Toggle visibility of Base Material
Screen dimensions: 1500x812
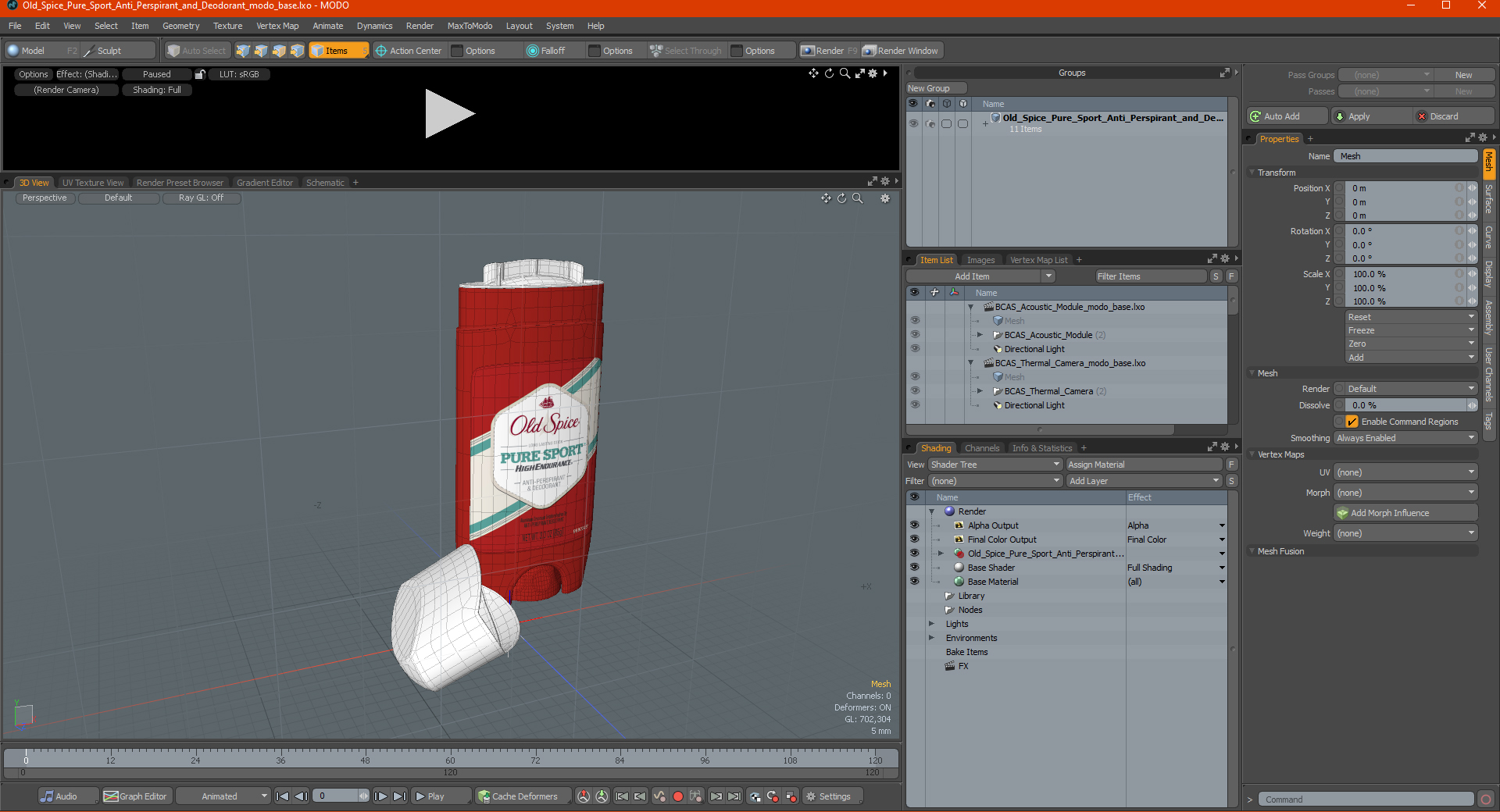[x=914, y=582]
